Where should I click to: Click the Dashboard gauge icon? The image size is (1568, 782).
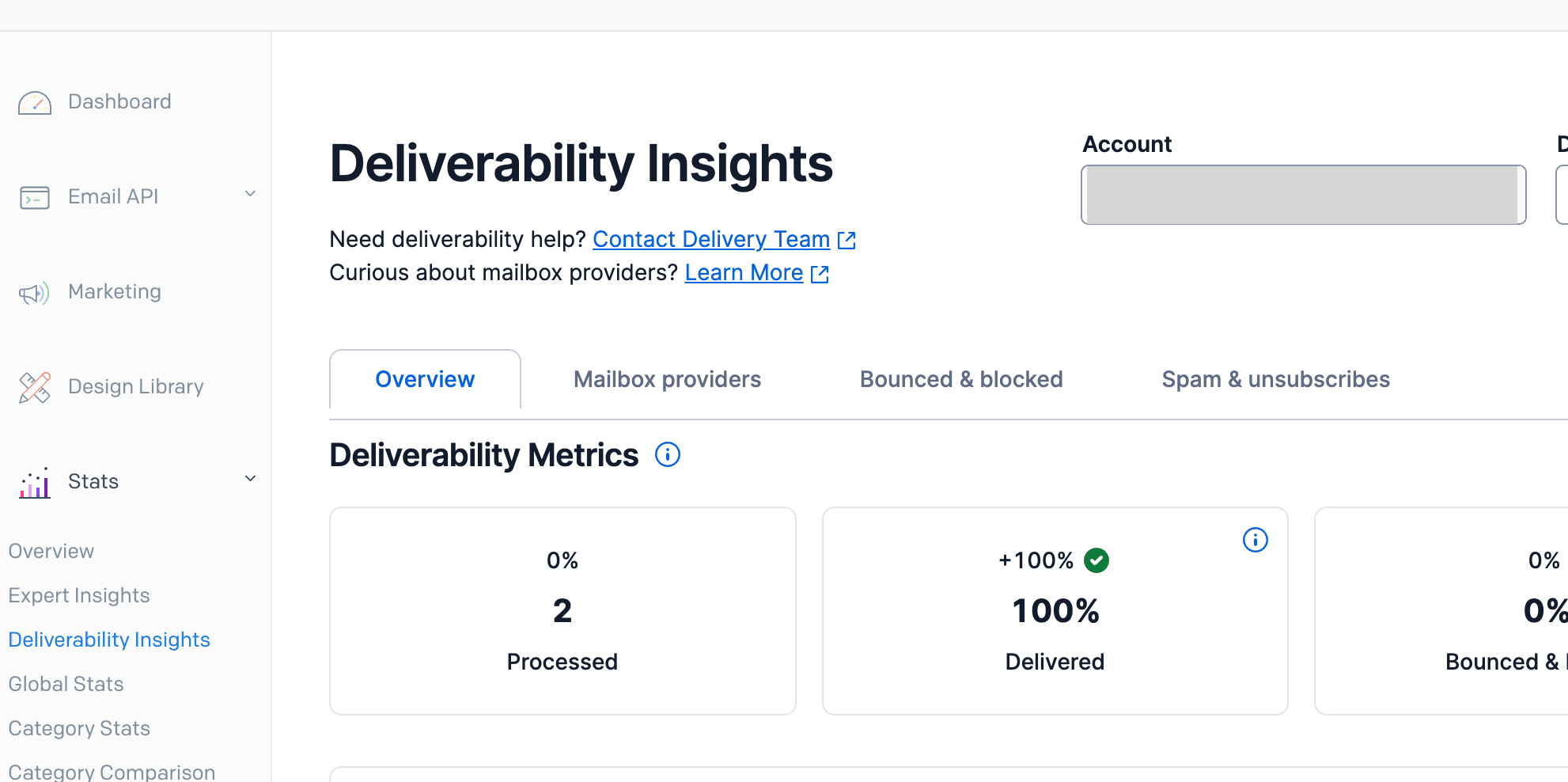pos(35,103)
